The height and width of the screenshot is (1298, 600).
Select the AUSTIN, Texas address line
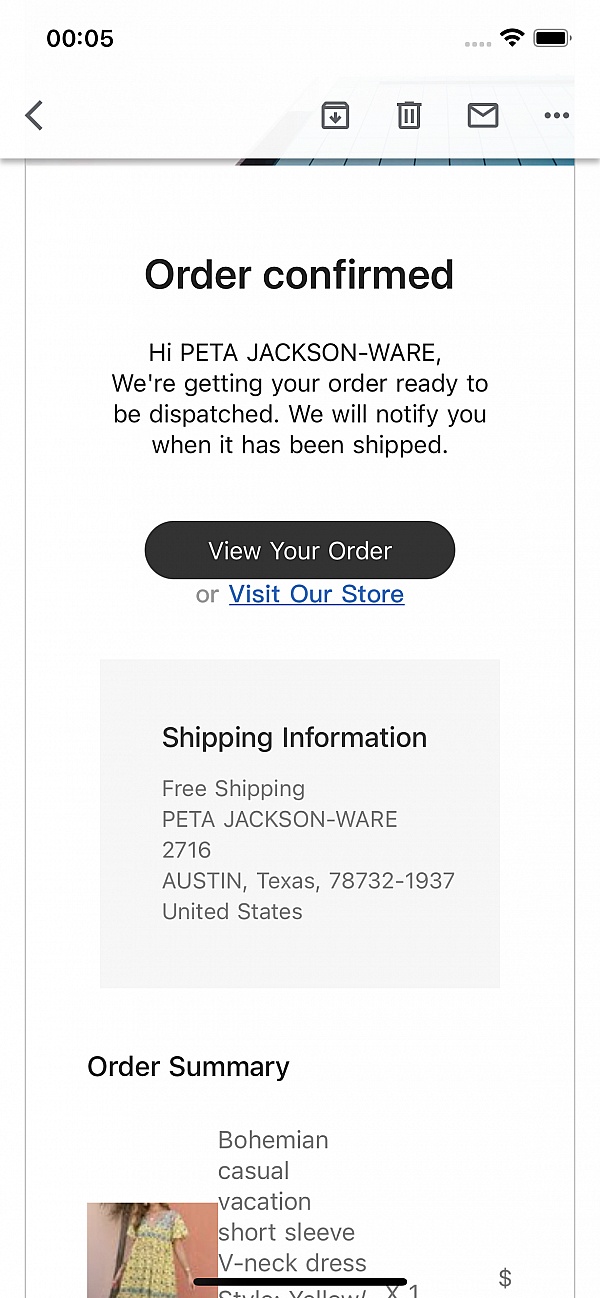click(308, 881)
